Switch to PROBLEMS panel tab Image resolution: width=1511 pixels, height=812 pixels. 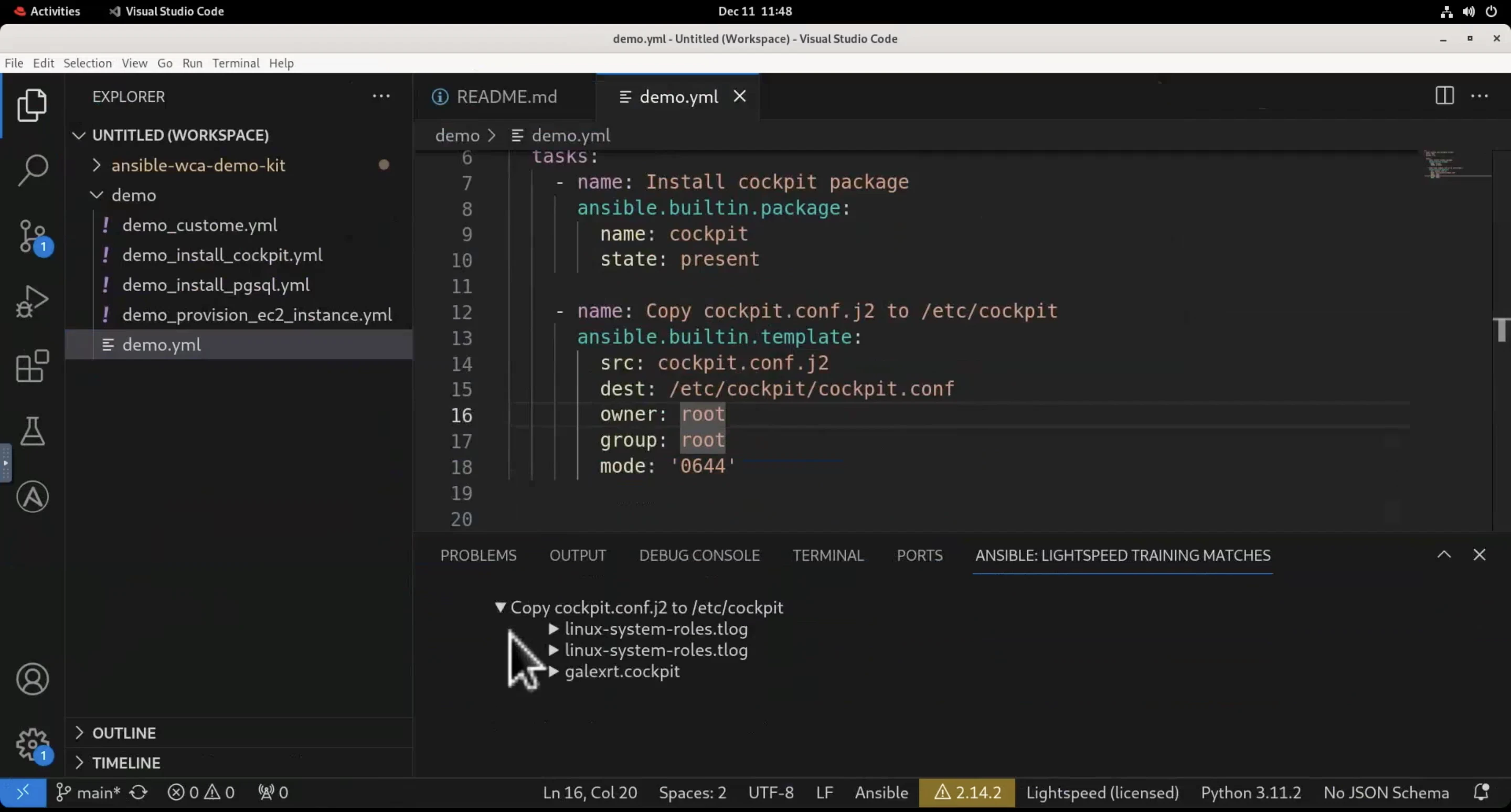tap(478, 555)
